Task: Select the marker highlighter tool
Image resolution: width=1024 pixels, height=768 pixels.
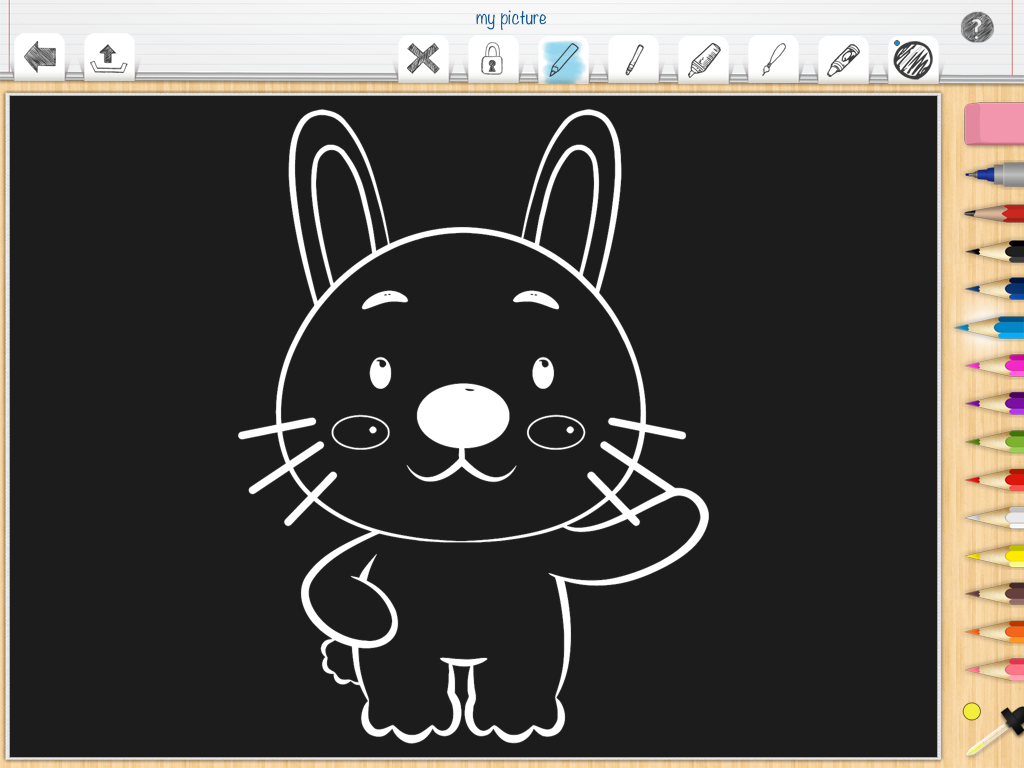Action: (x=703, y=60)
